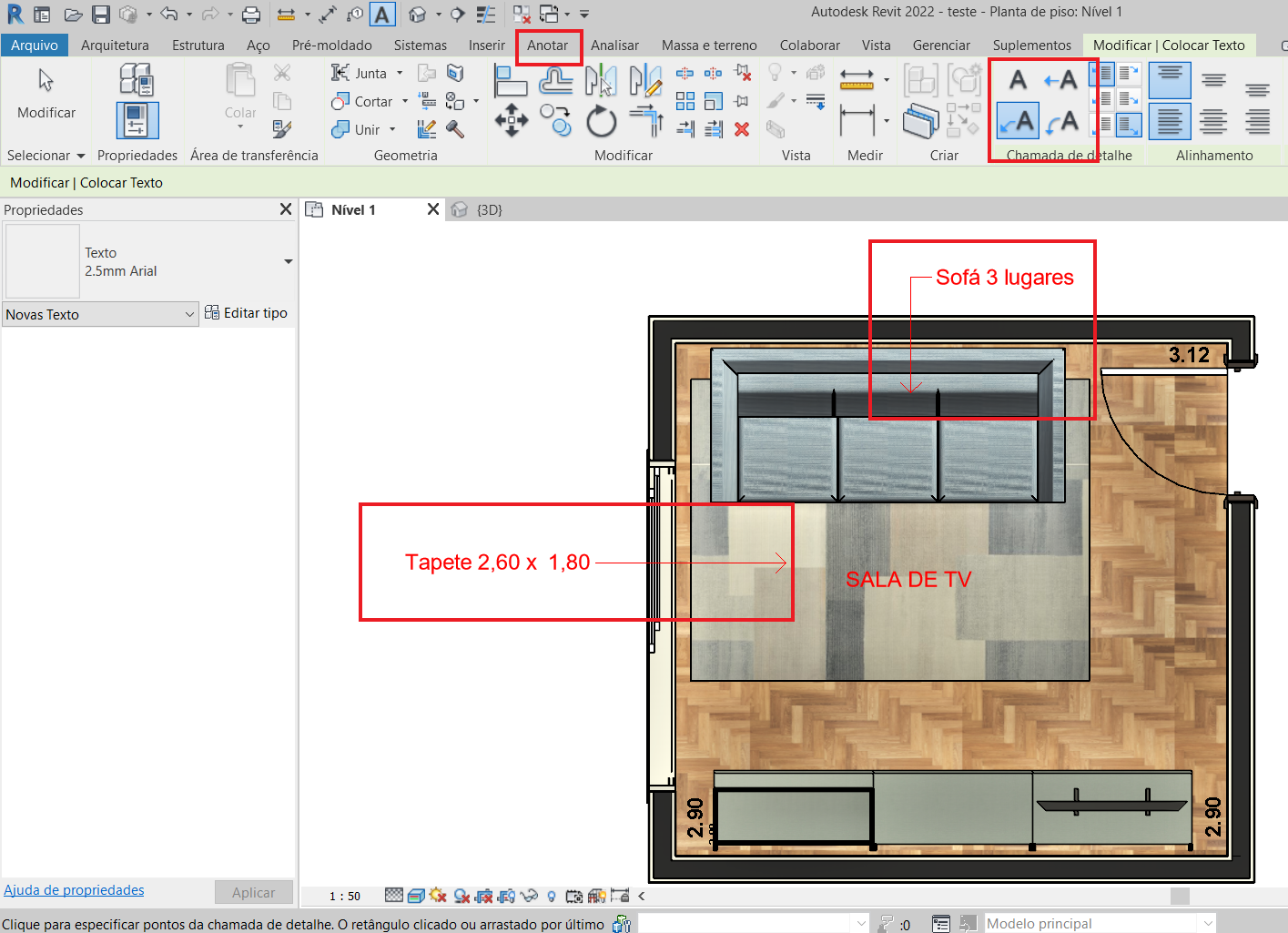Viewport: 1288px width, 933px height.
Task: Open the default 3D view house icon
Action: (x=418, y=15)
